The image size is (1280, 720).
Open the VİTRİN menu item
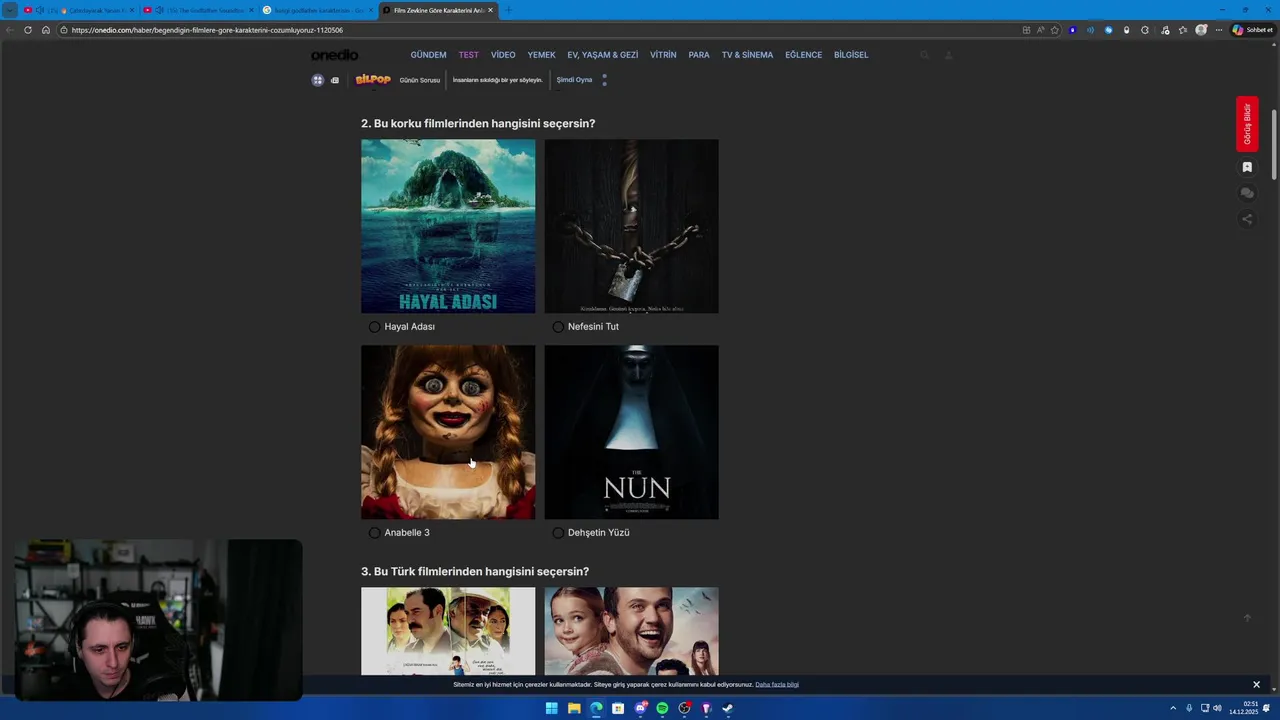(663, 55)
